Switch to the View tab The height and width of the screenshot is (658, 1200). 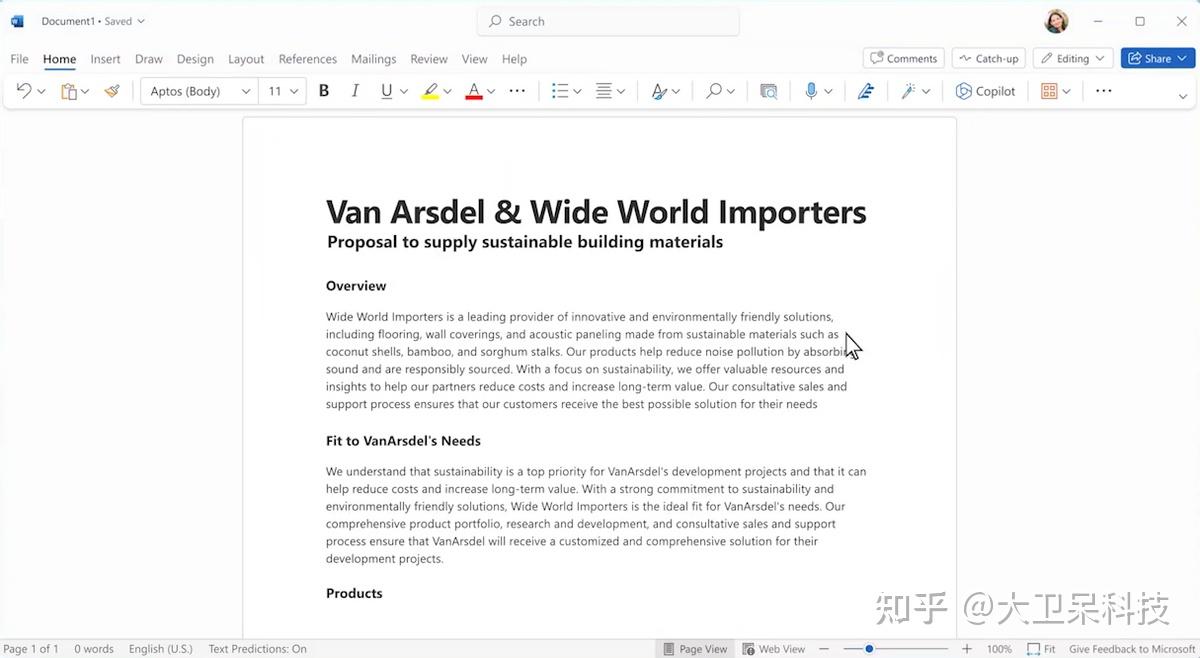pos(474,59)
